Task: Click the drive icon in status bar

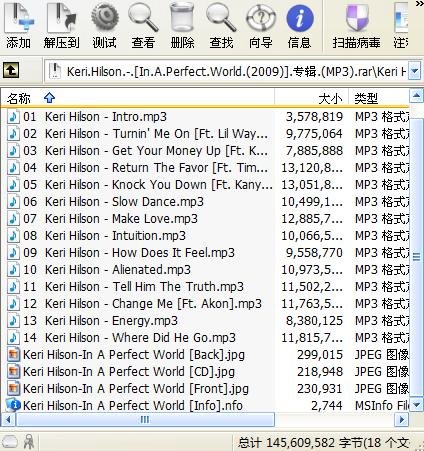Action: pos(10,442)
